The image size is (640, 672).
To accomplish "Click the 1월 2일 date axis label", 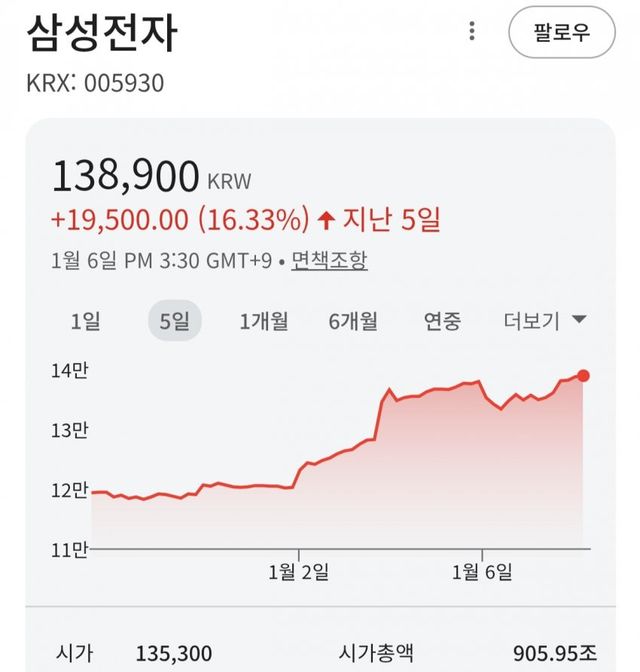I will point(299,572).
